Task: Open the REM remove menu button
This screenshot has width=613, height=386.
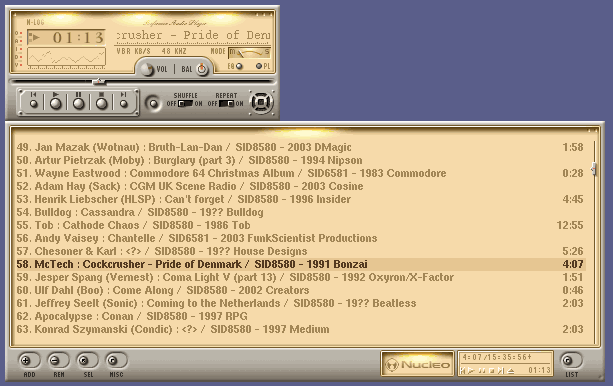Action: pos(56,360)
